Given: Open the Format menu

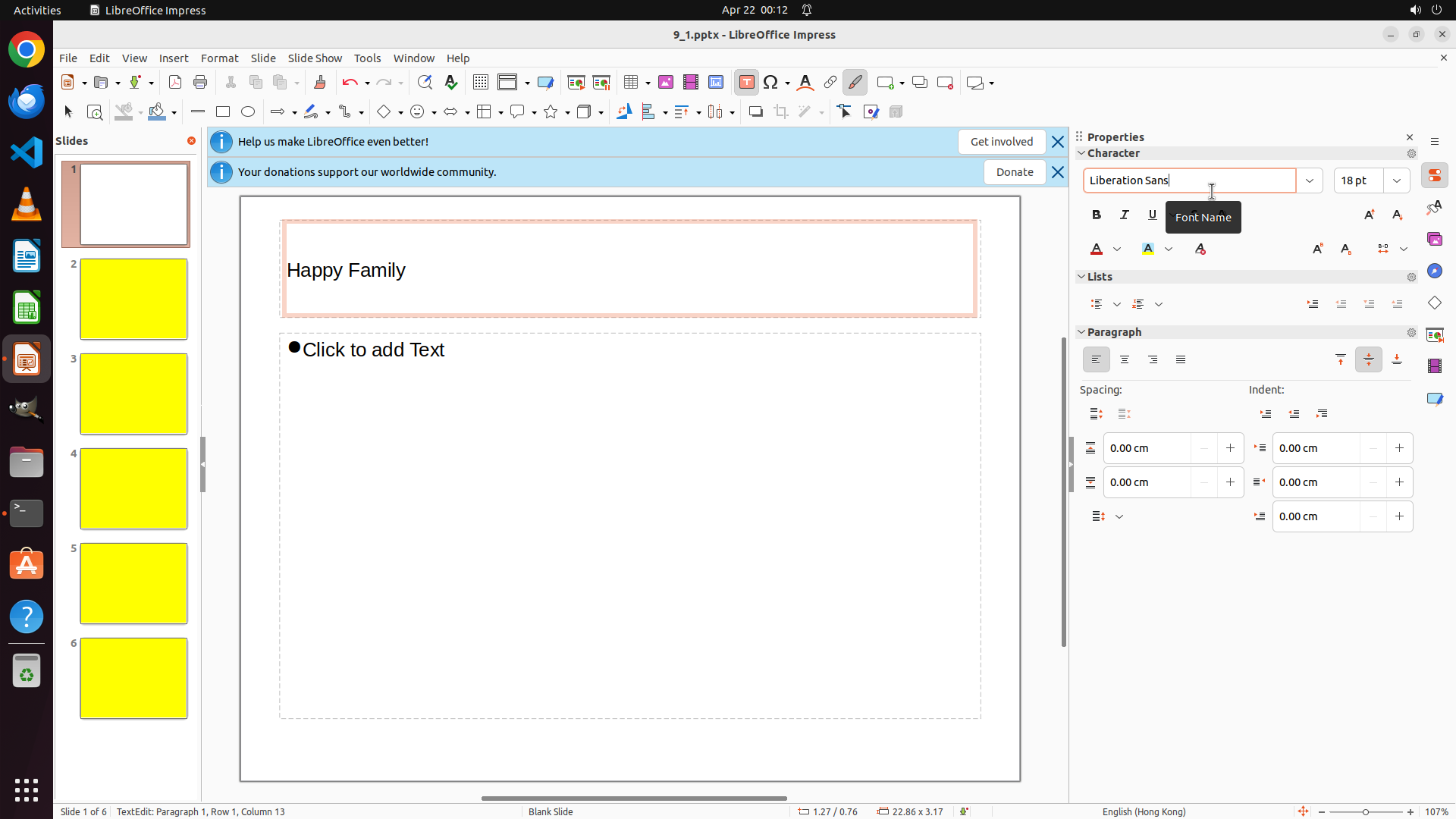Looking at the screenshot, I should pyautogui.click(x=219, y=58).
